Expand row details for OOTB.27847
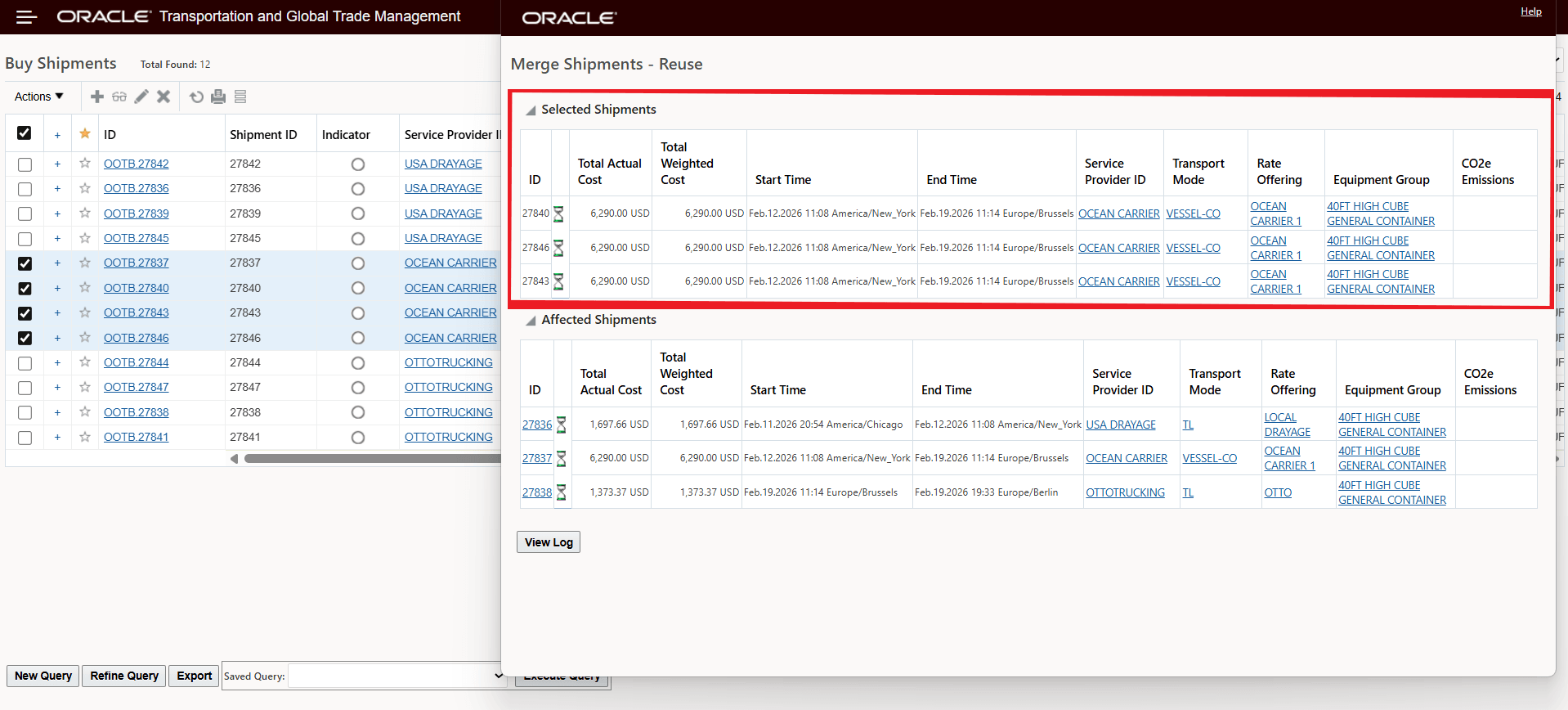 pos(57,387)
